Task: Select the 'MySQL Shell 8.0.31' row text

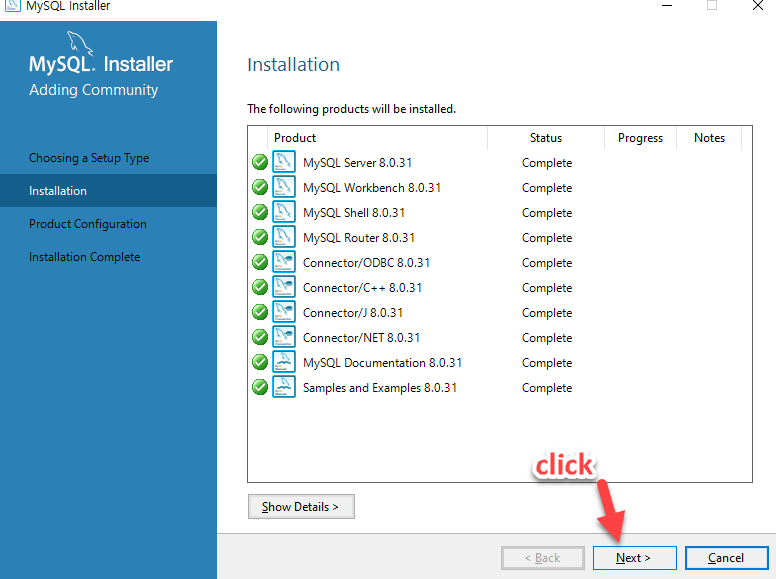Action: (354, 213)
